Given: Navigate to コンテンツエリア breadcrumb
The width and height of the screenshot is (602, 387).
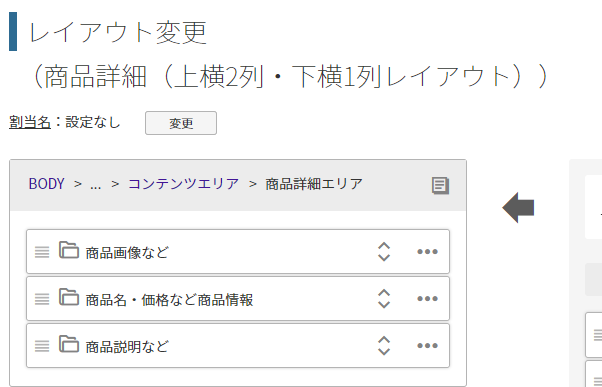Looking at the screenshot, I should point(184,184).
